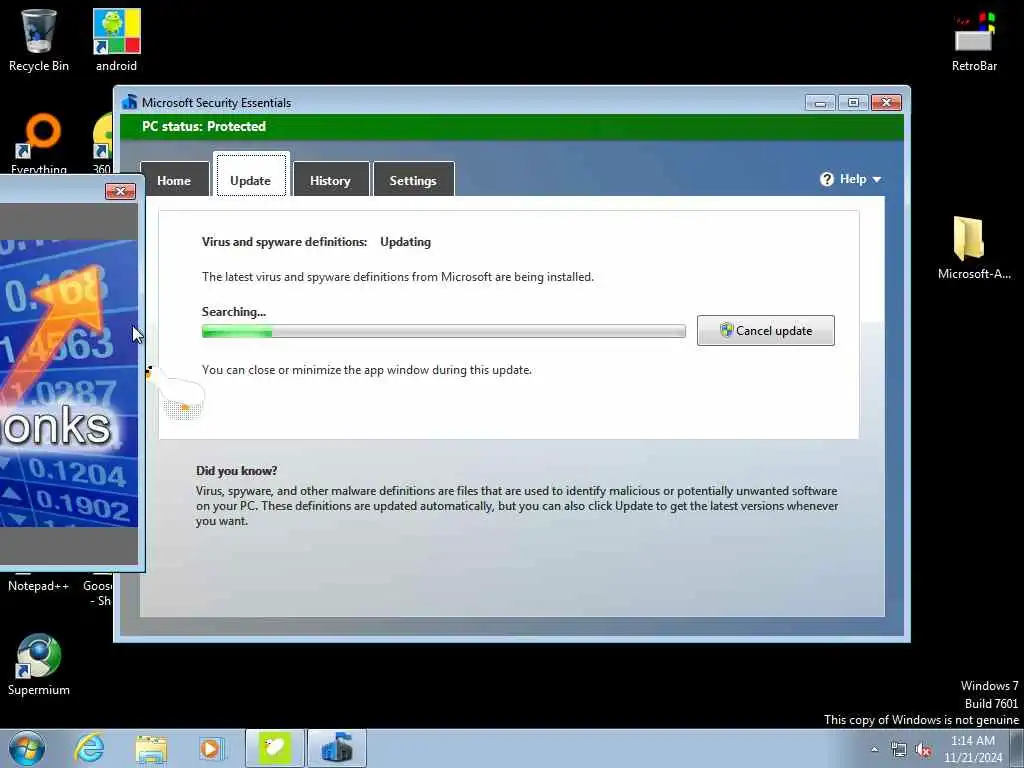Screen dimensions: 1024x768
Task: Click the Help question mark icon
Action: pos(827,179)
